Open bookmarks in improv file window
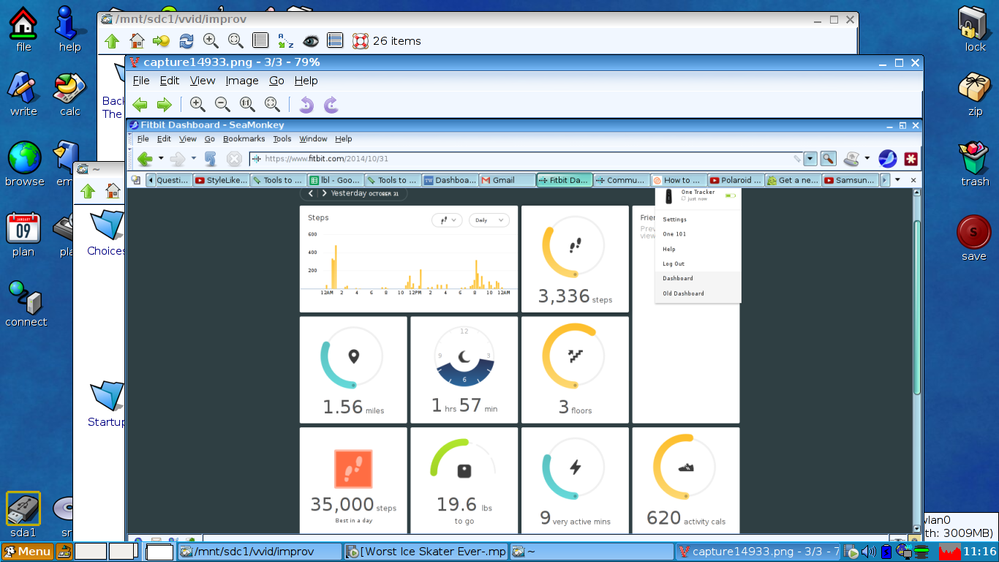The height and width of the screenshot is (562, 999). (x=161, y=41)
